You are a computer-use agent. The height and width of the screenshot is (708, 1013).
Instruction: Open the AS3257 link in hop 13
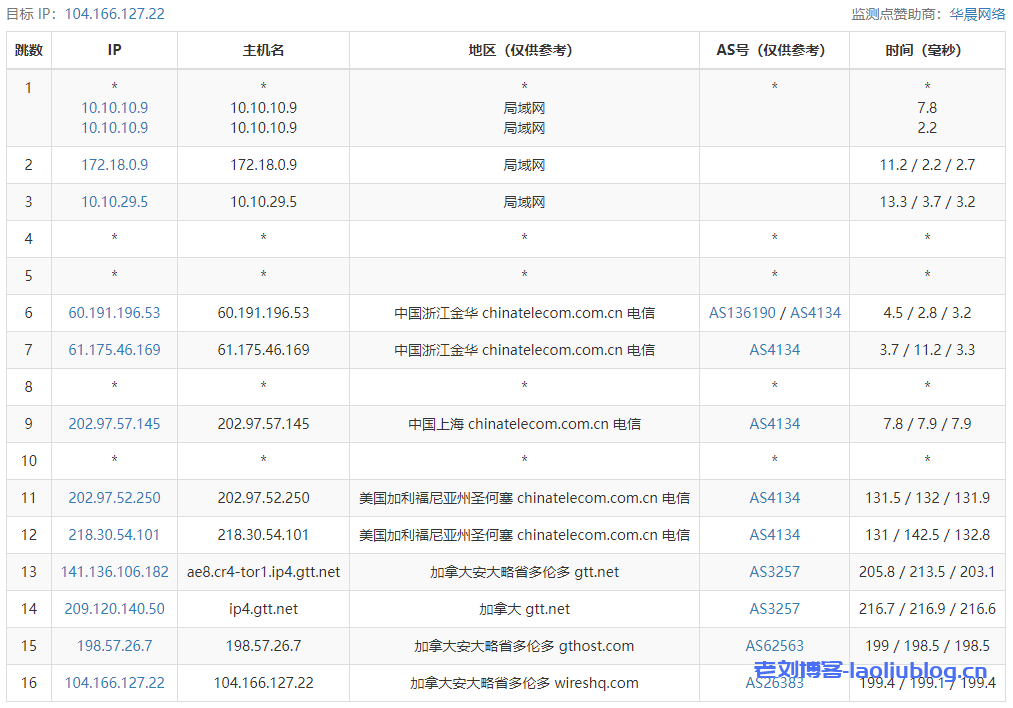pyautogui.click(x=773, y=571)
